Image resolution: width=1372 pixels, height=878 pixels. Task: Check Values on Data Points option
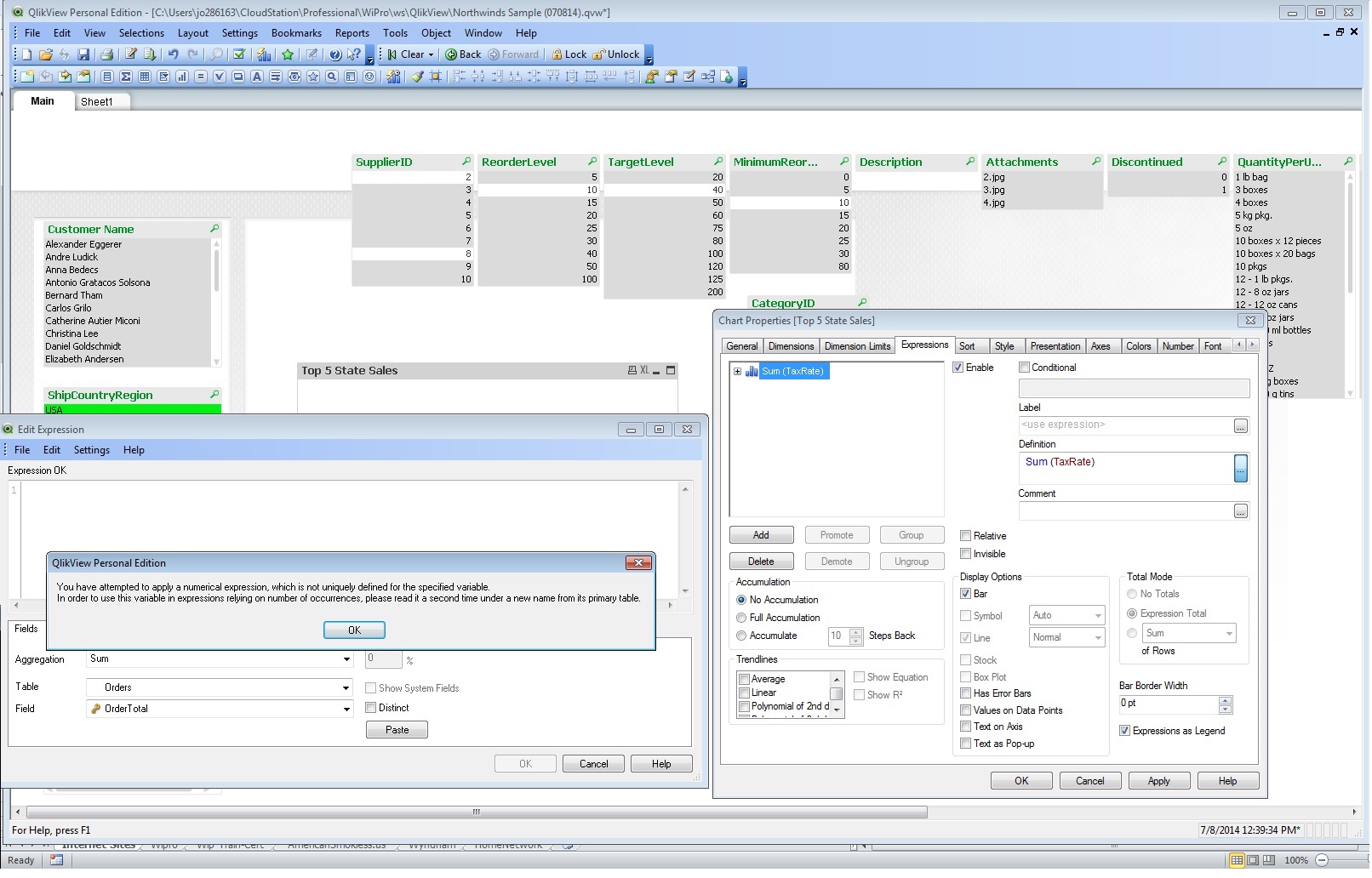(966, 710)
